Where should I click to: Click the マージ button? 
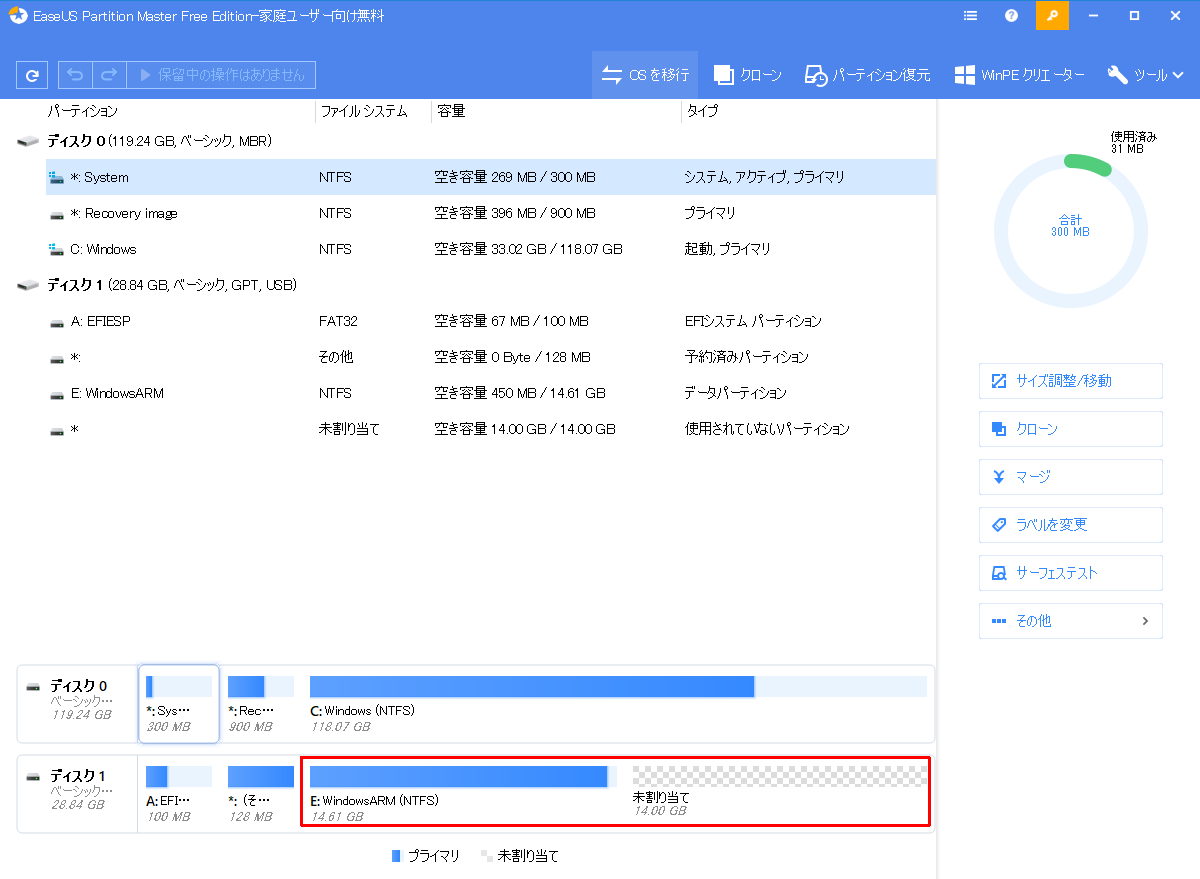click(1070, 477)
